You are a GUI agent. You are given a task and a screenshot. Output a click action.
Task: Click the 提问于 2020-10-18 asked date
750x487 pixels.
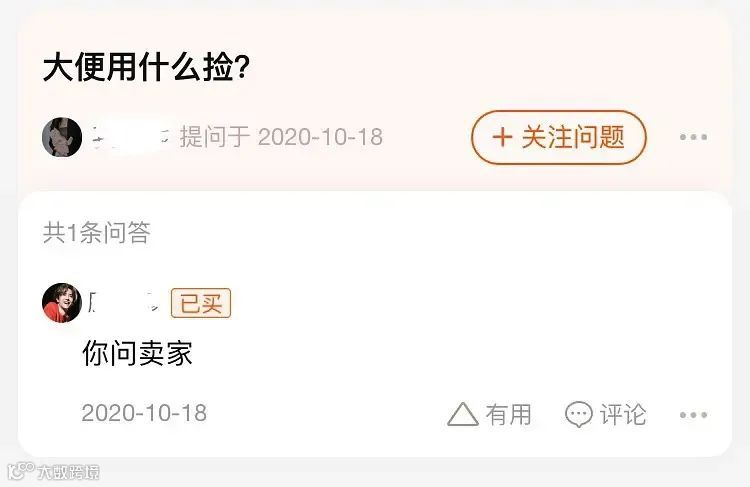[281, 137]
